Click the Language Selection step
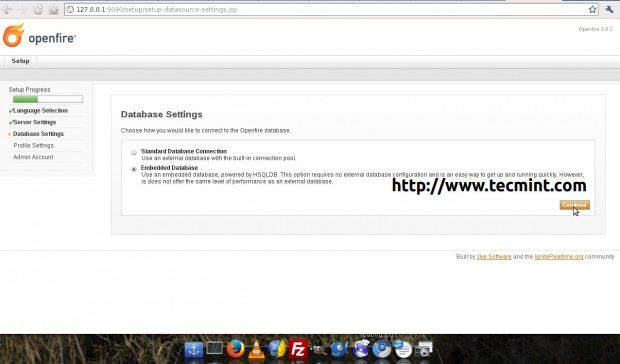This screenshot has width=620, height=364. click(x=41, y=111)
